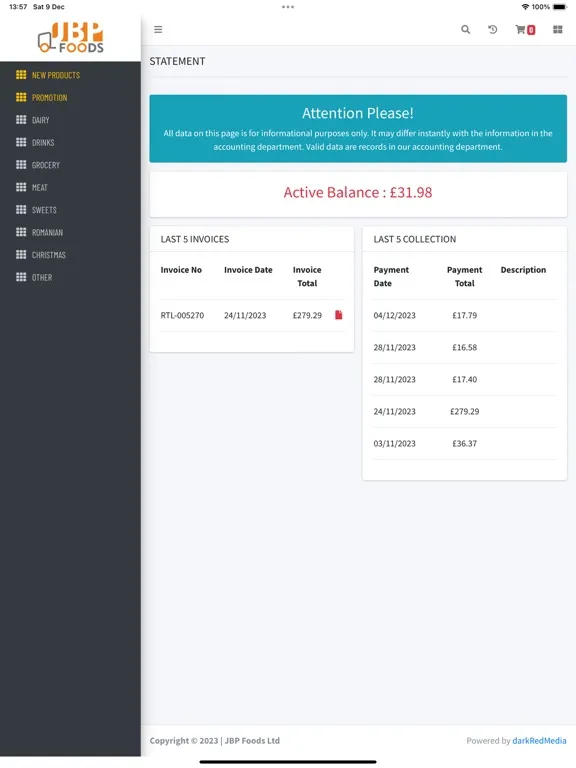Select the Meat category

coord(40,188)
